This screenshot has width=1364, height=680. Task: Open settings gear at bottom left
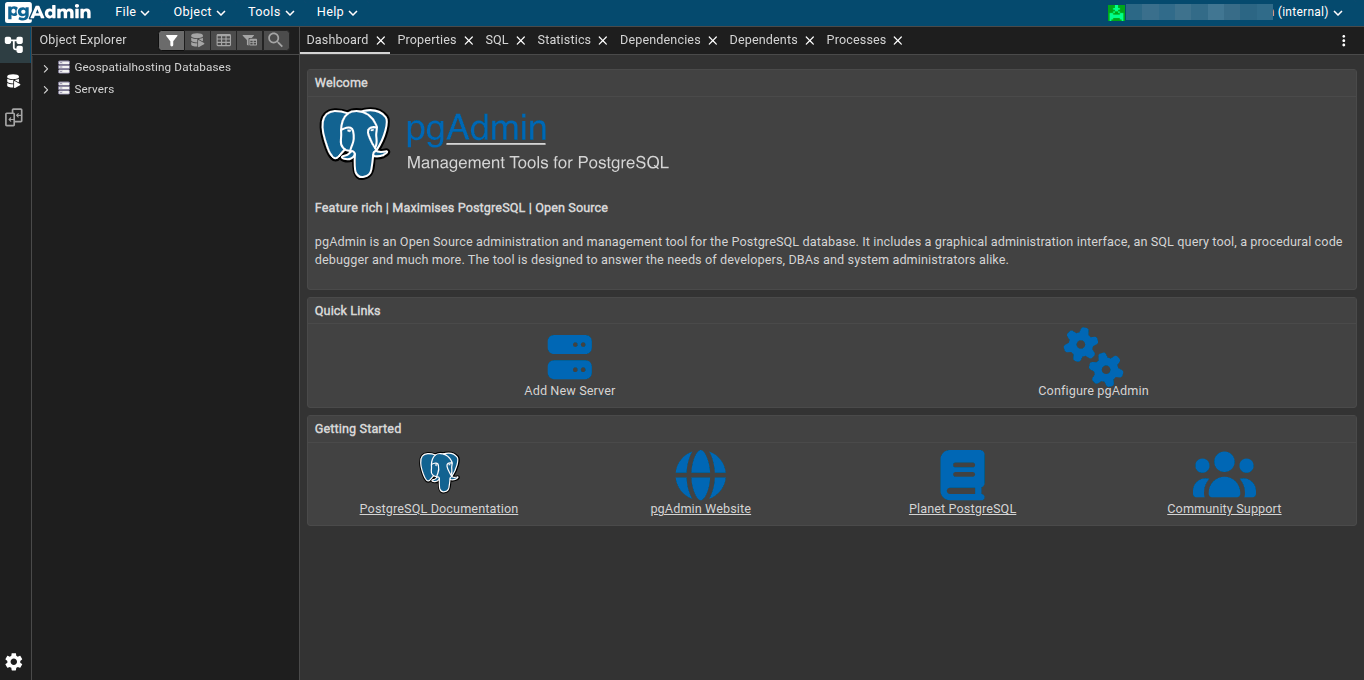pyautogui.click(x=14, y=662)
